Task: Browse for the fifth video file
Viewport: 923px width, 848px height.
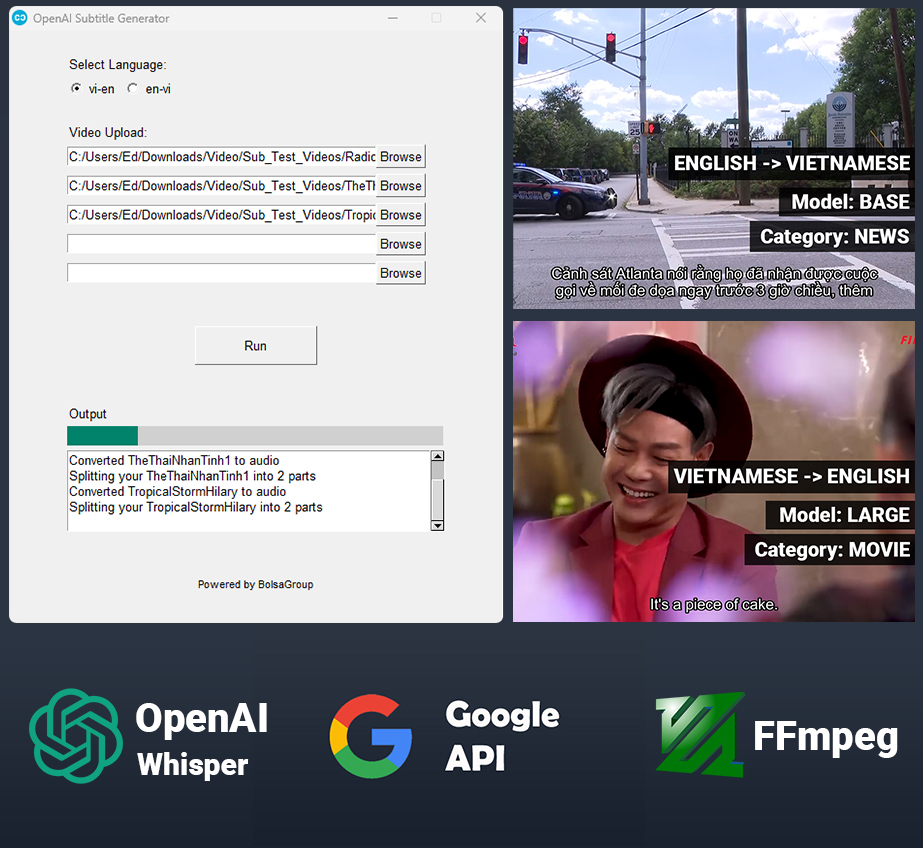Action: tap(400, 273)
